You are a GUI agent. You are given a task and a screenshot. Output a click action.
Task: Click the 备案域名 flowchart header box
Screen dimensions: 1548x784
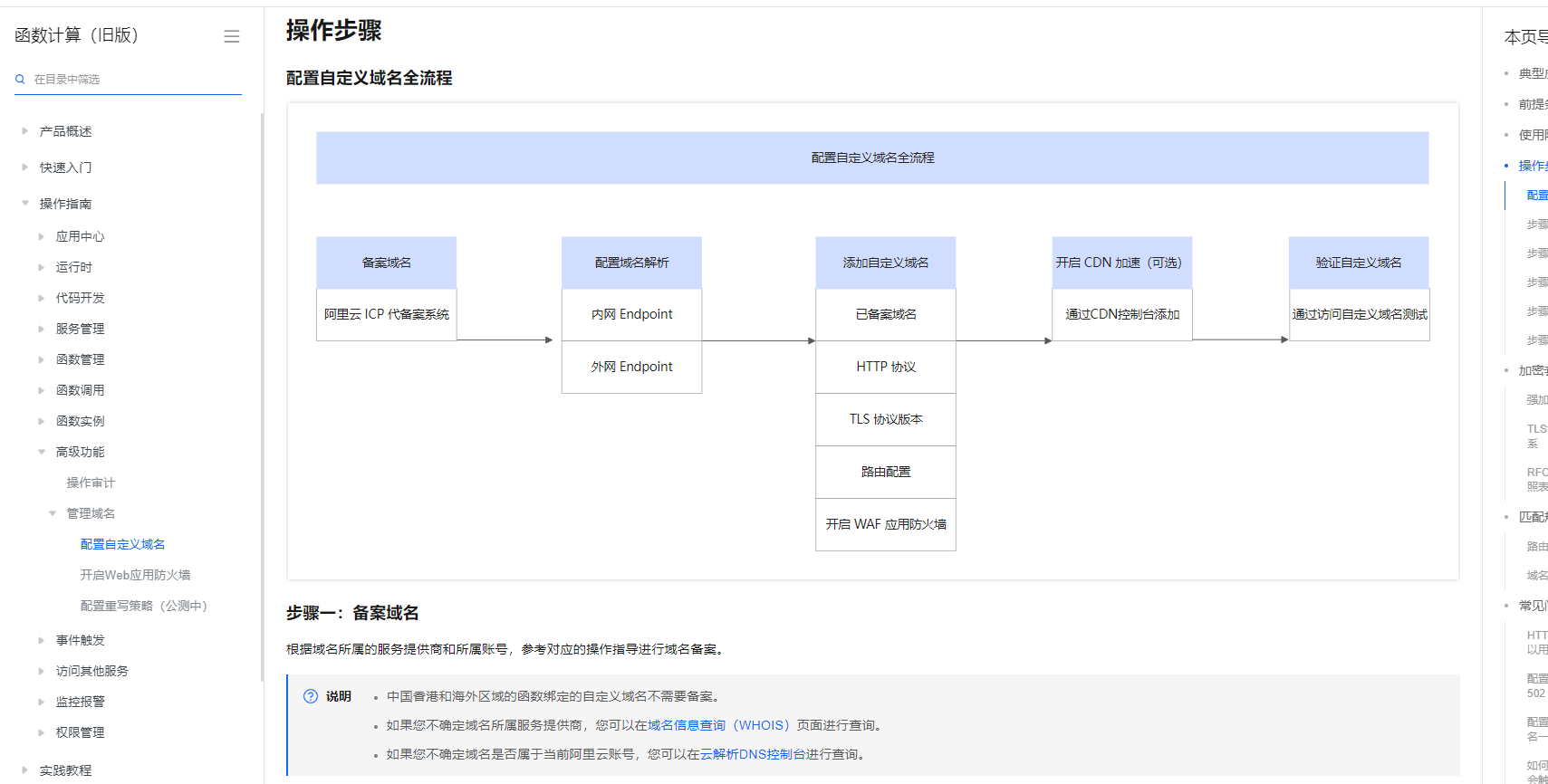387,263
